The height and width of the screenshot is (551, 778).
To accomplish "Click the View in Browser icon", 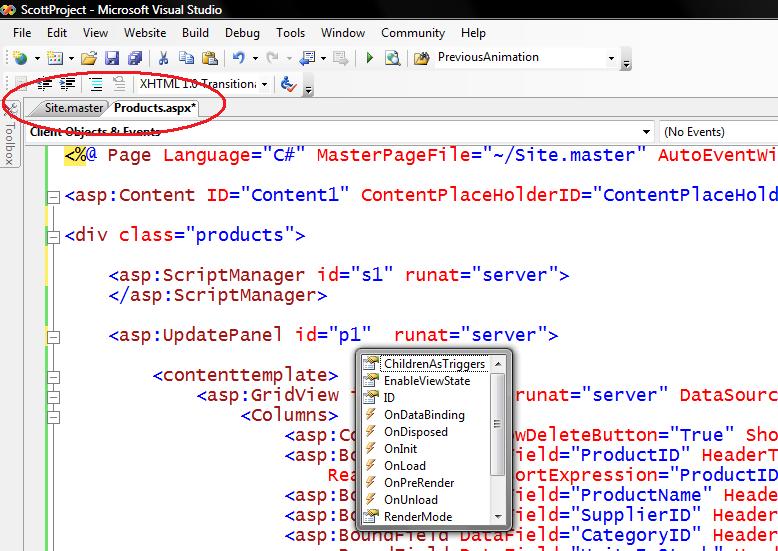I will tap(392, 58).
